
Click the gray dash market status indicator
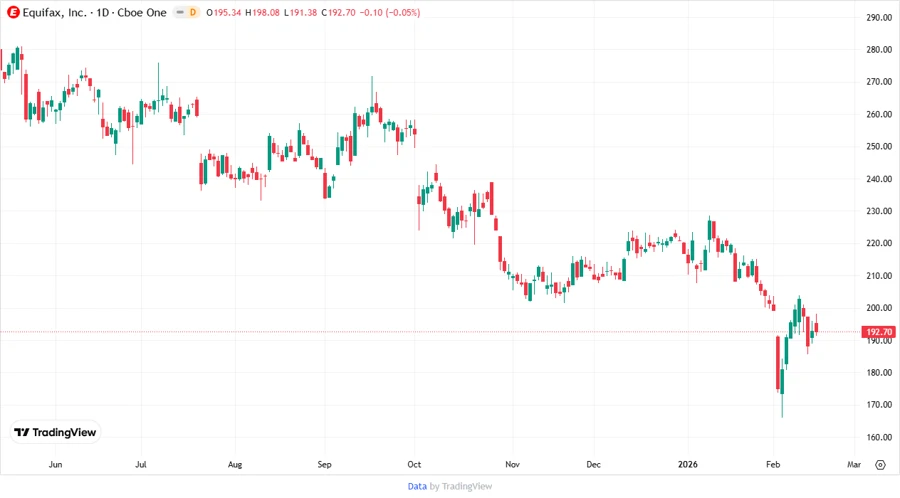click(x=180, y=12)
